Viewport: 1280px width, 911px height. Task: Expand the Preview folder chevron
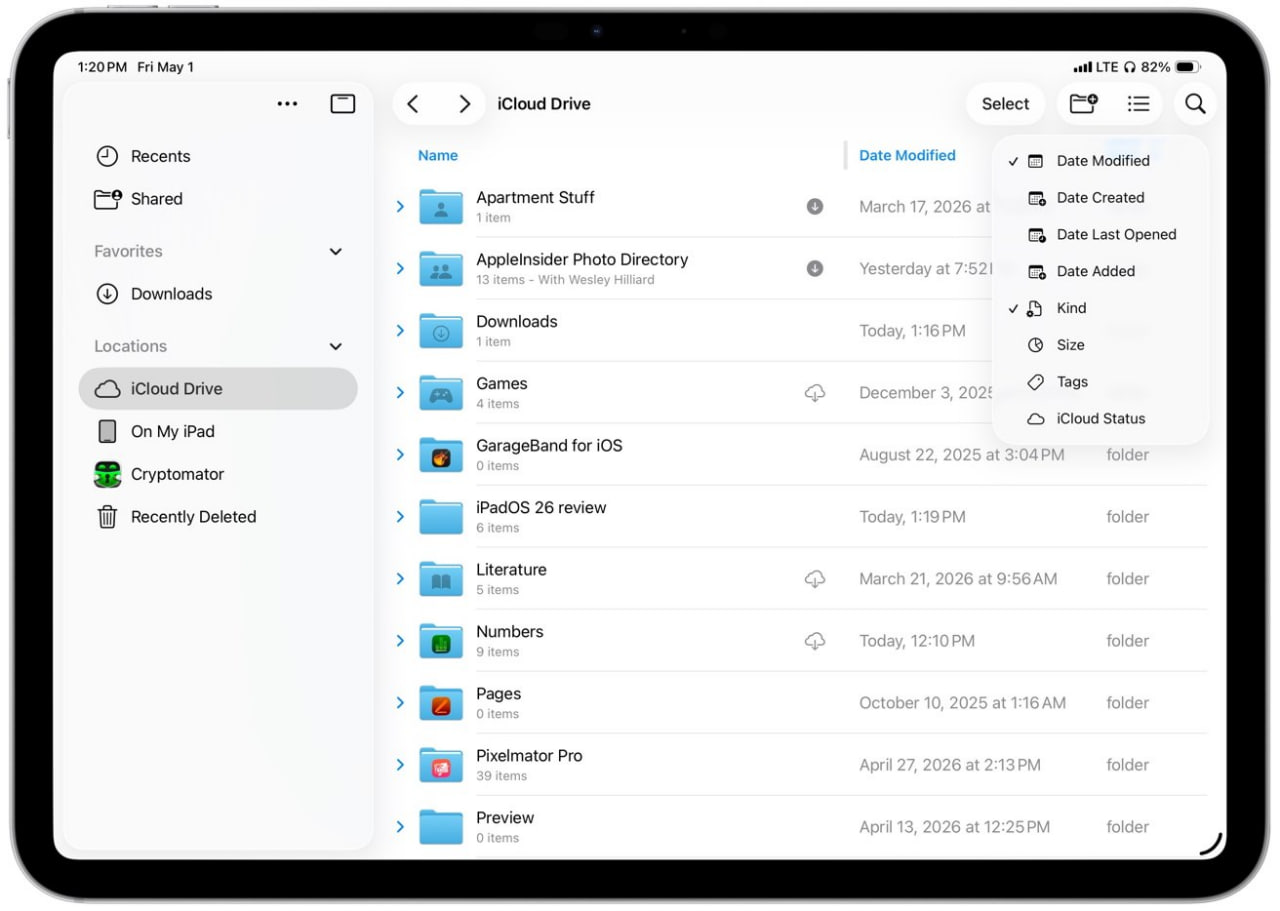point(400,826)
